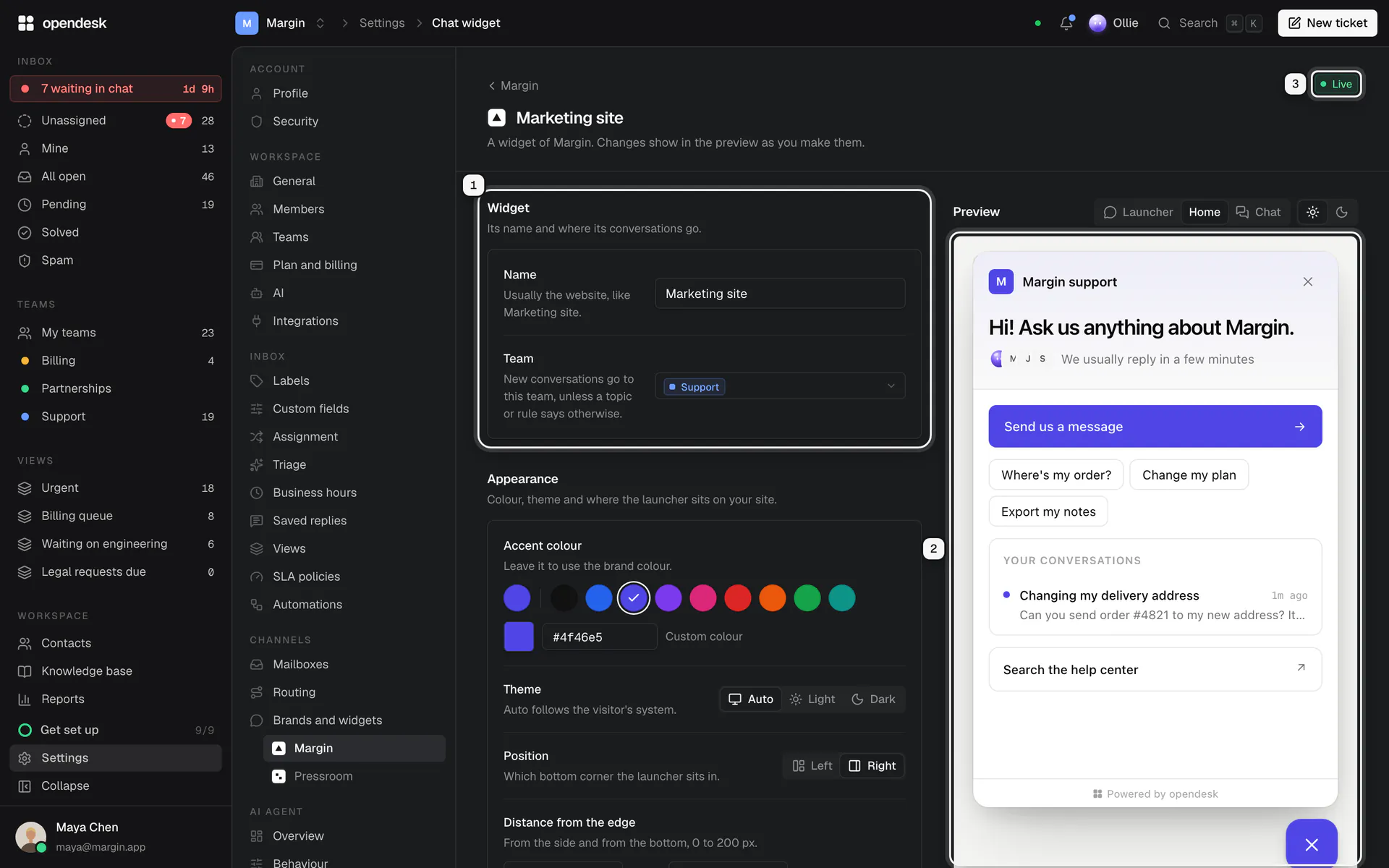Set launcher position to Right

872,765
